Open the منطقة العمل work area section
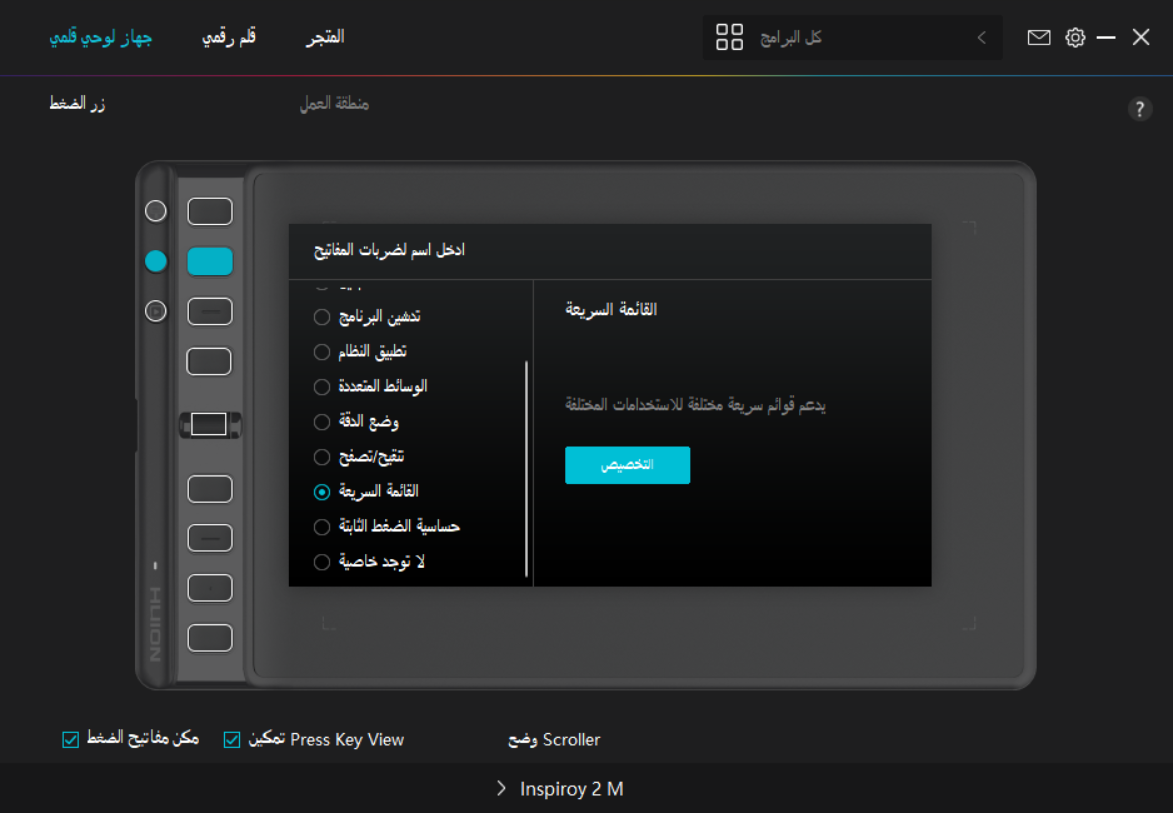Screen dimensions: 1173x813 (x=334, y=104)
